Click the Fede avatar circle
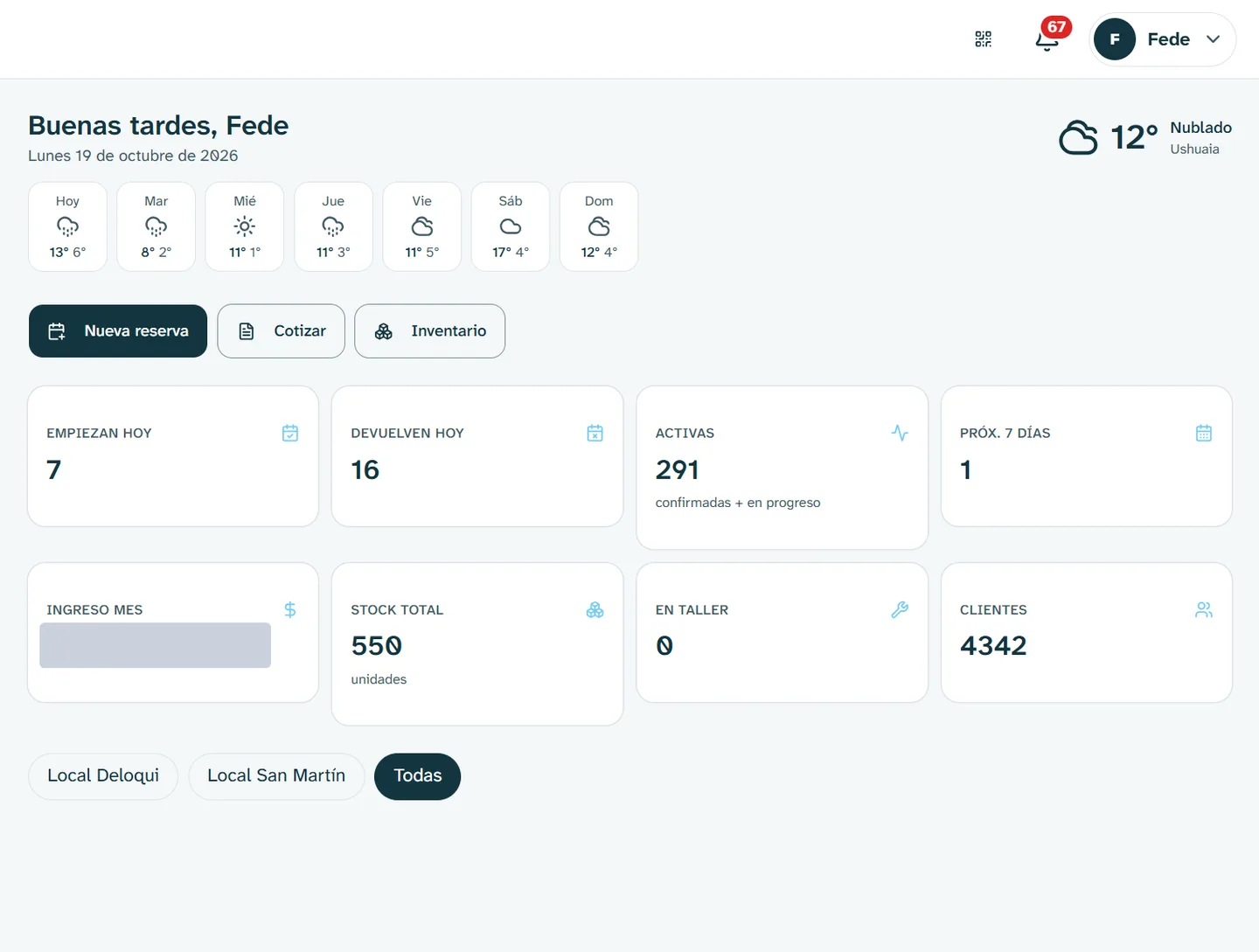The image size is (1259, 952). [1114, 39]
